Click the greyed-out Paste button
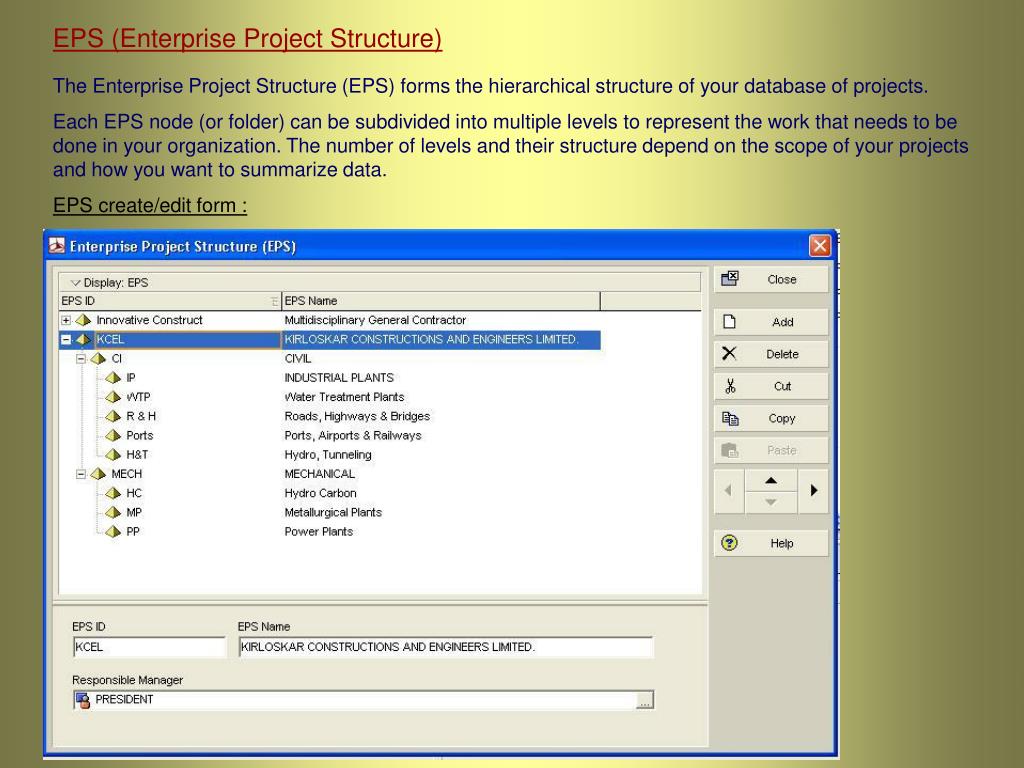1024x768 pixels. tap(771, 450)
